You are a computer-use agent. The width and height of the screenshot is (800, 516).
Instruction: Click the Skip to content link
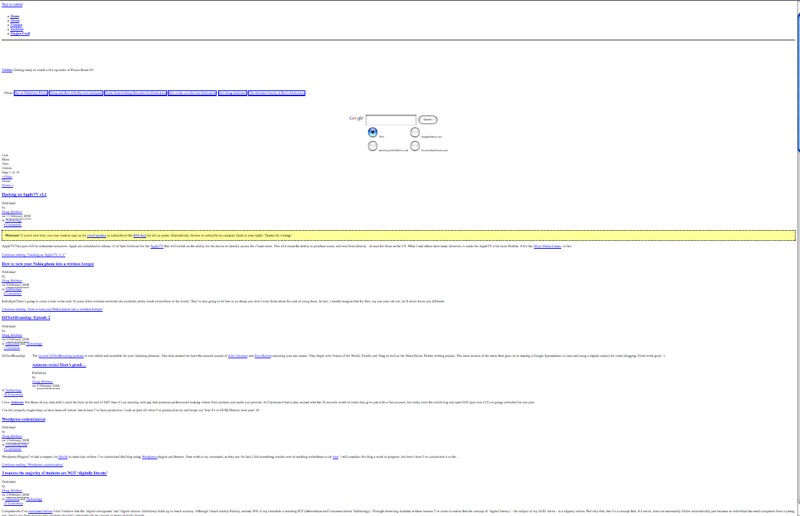coord(12,4)
